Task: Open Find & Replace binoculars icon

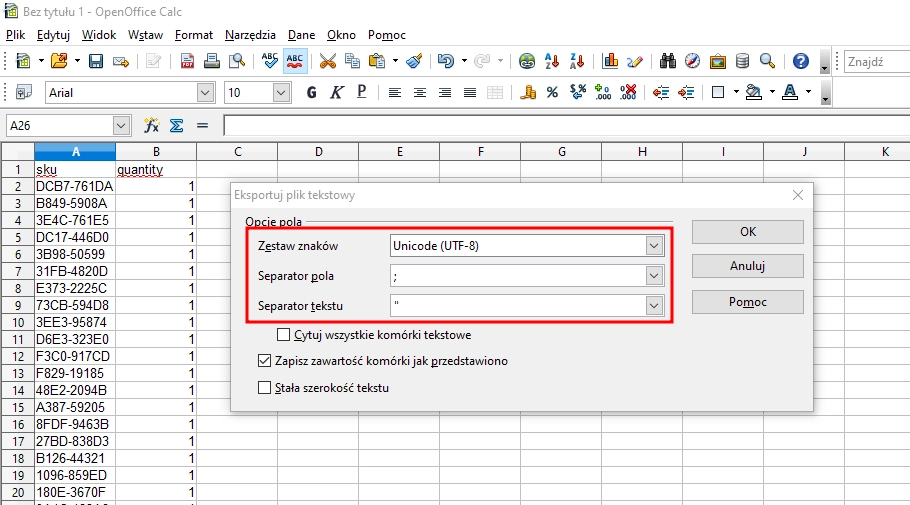Action: 669,61
